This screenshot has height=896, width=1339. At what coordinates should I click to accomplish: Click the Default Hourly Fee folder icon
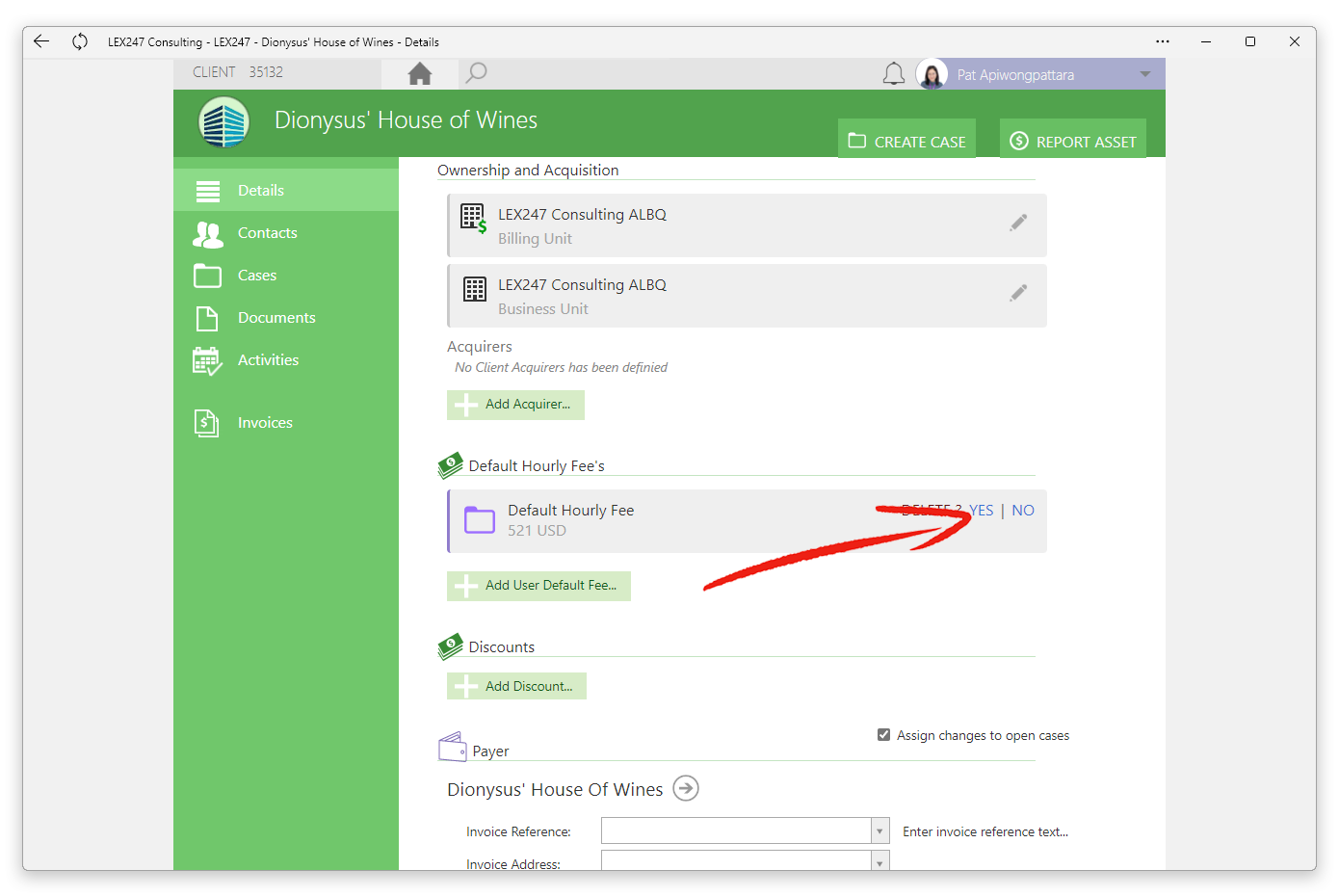point(480,520)
